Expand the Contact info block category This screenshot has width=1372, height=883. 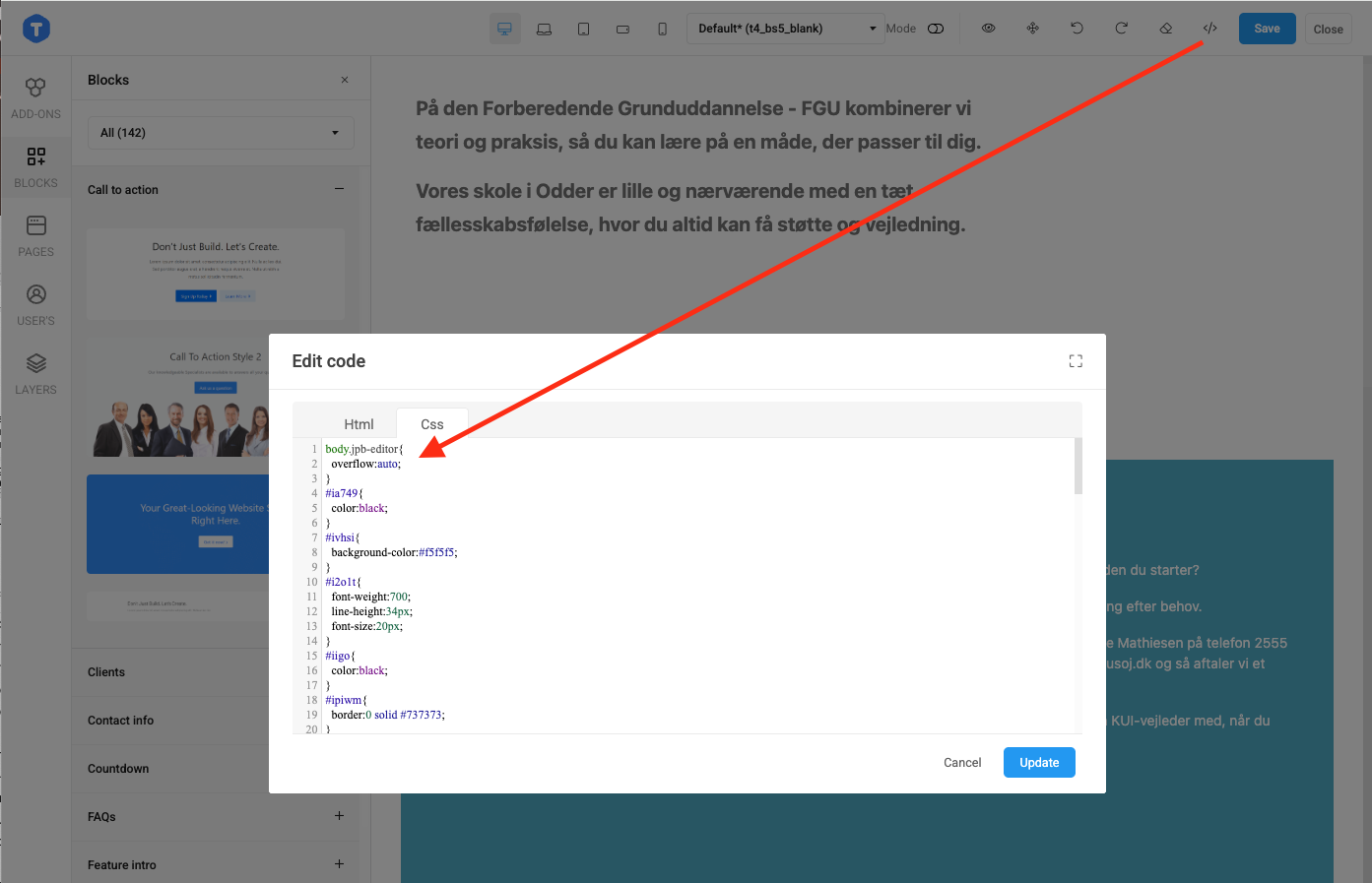click(x=120, y=721)
